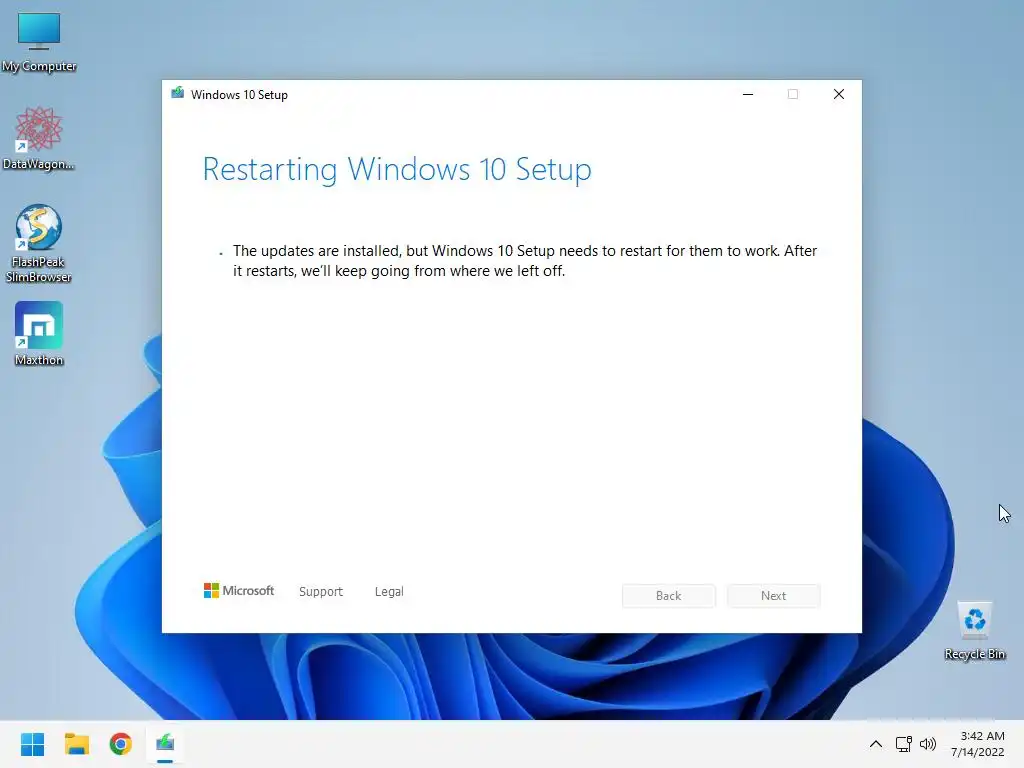
Task: Click the 'updates are installed' message text
Action: pyautogui.click(x=525, y=261)
